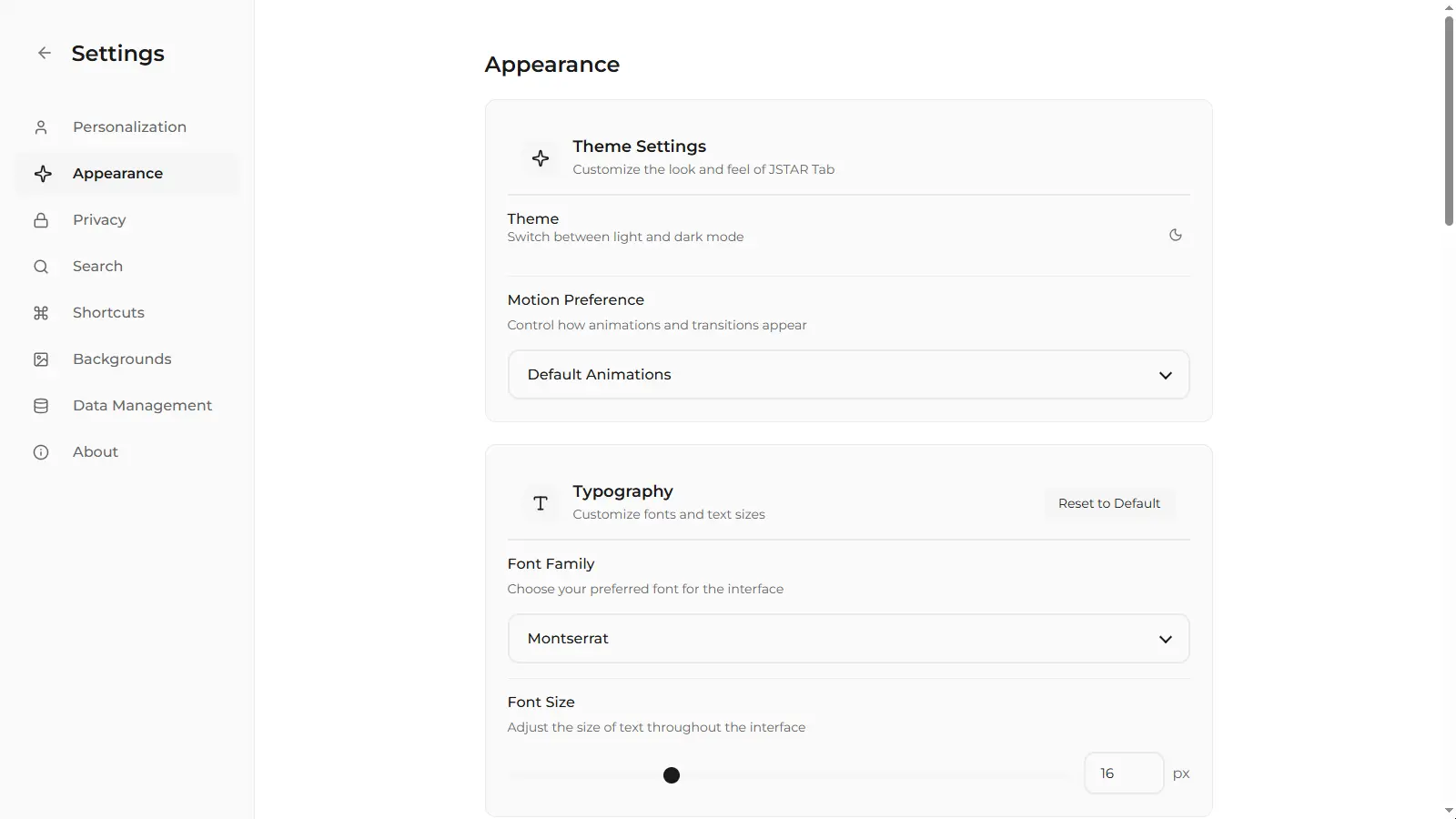Click the Personalization person icon
1456x819 pixels.
click(x=41, y=127)
